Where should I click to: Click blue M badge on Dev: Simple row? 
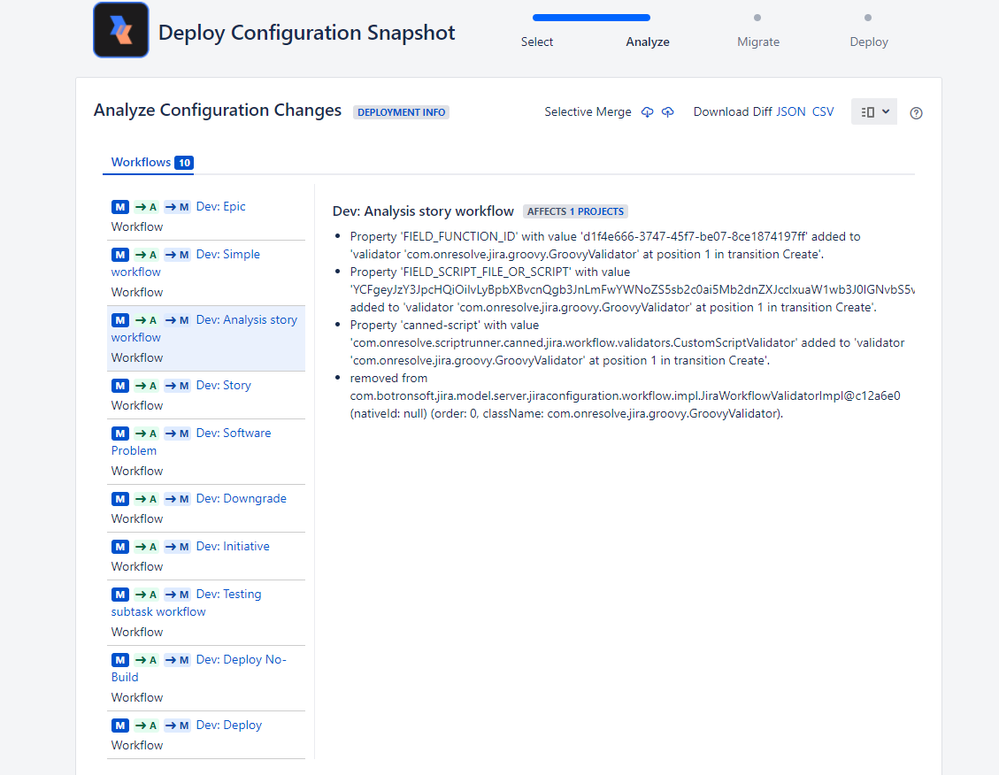click(120, 254)
